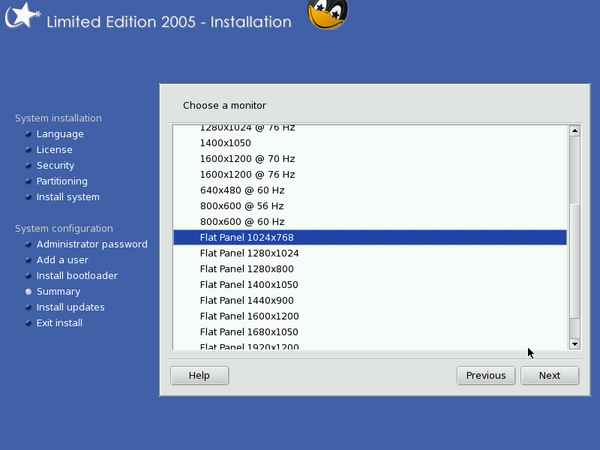Image resolution: width=600 pixels, height=450 pixels.
Task: Click the Next button
Action: pyautogui.click(x=549, y=375)
